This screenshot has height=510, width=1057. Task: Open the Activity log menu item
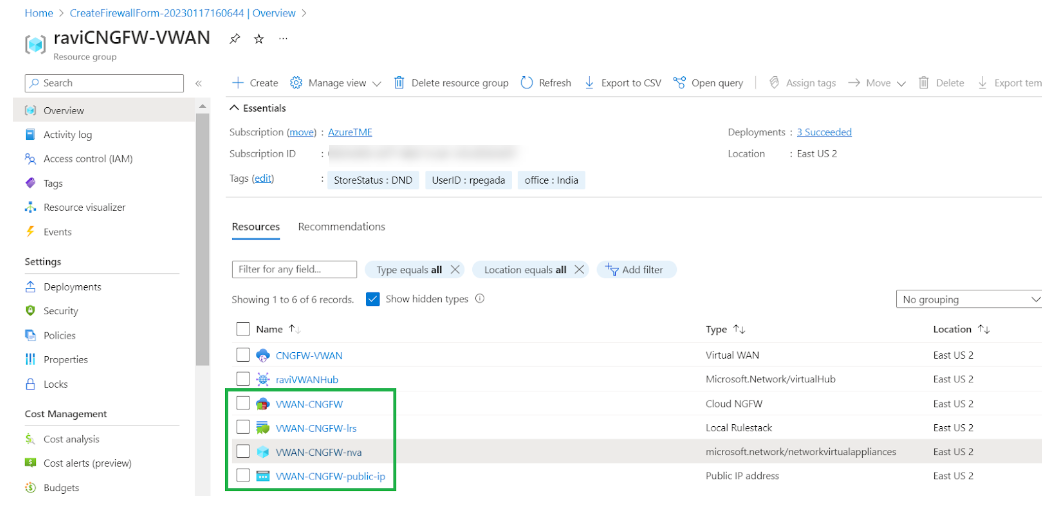tap(67, 135)
